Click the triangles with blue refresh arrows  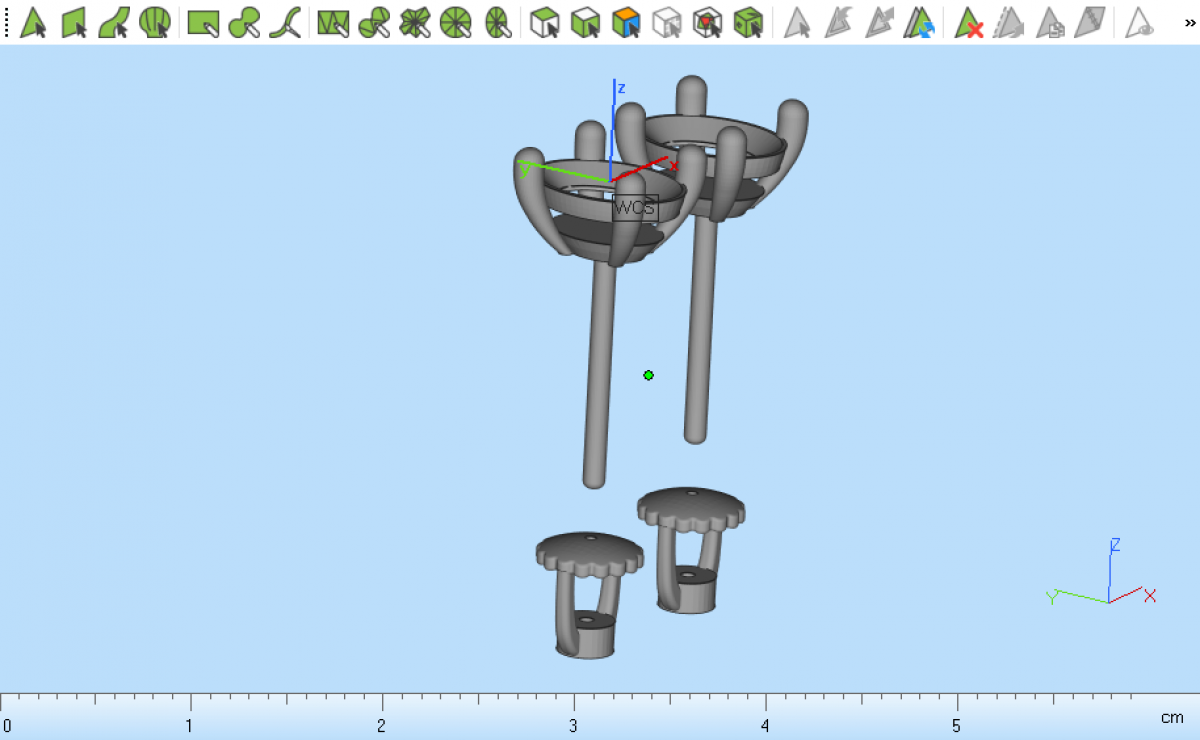[x=920, y=22]
